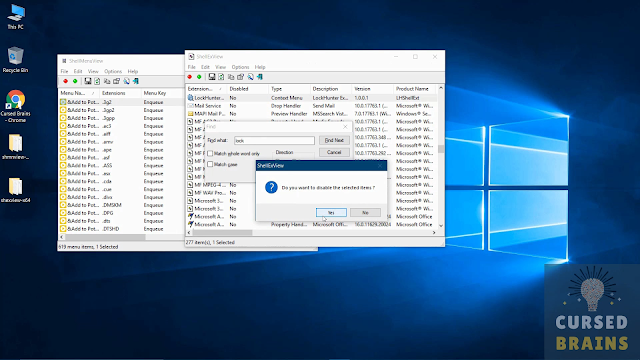Decline with the No button
640x360 pixels.
[365, 213]
